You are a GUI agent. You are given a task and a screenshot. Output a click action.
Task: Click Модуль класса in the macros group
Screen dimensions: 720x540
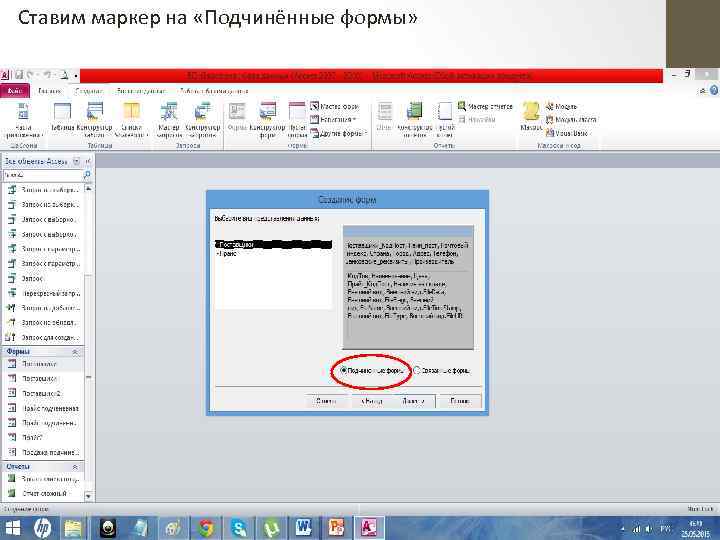(x=571, y=119)
